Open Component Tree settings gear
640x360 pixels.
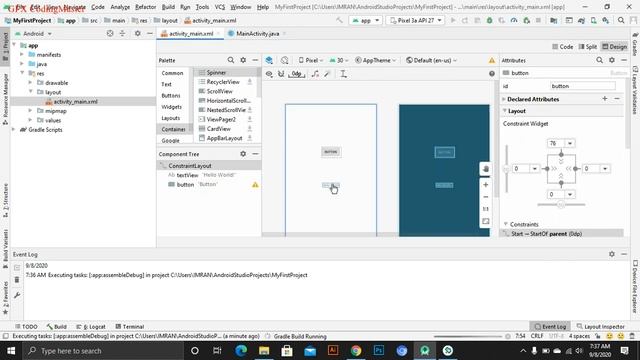(x=243, y=154)
